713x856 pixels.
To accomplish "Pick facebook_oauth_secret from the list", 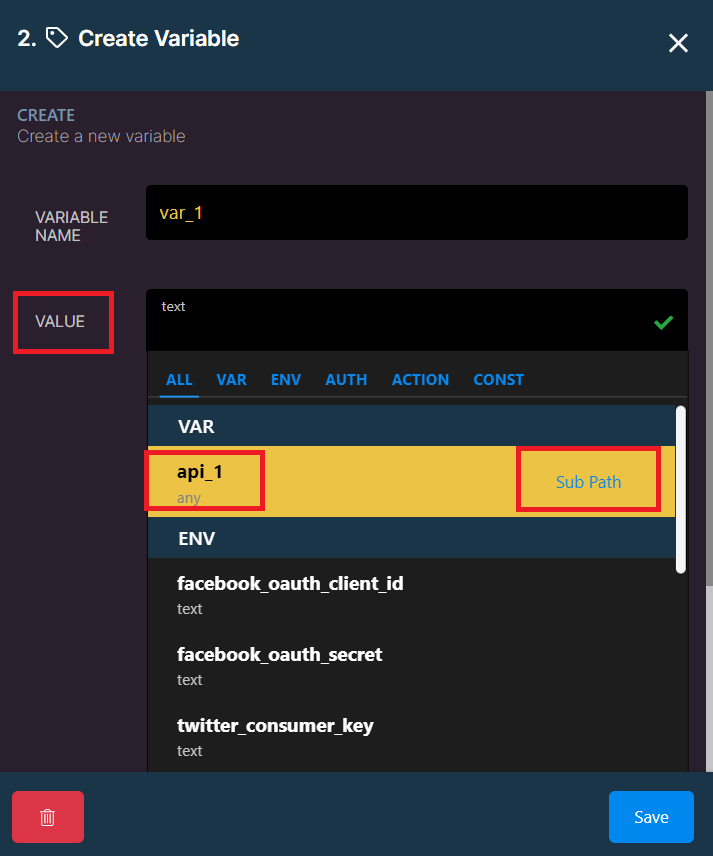I will tap(412, 665).
